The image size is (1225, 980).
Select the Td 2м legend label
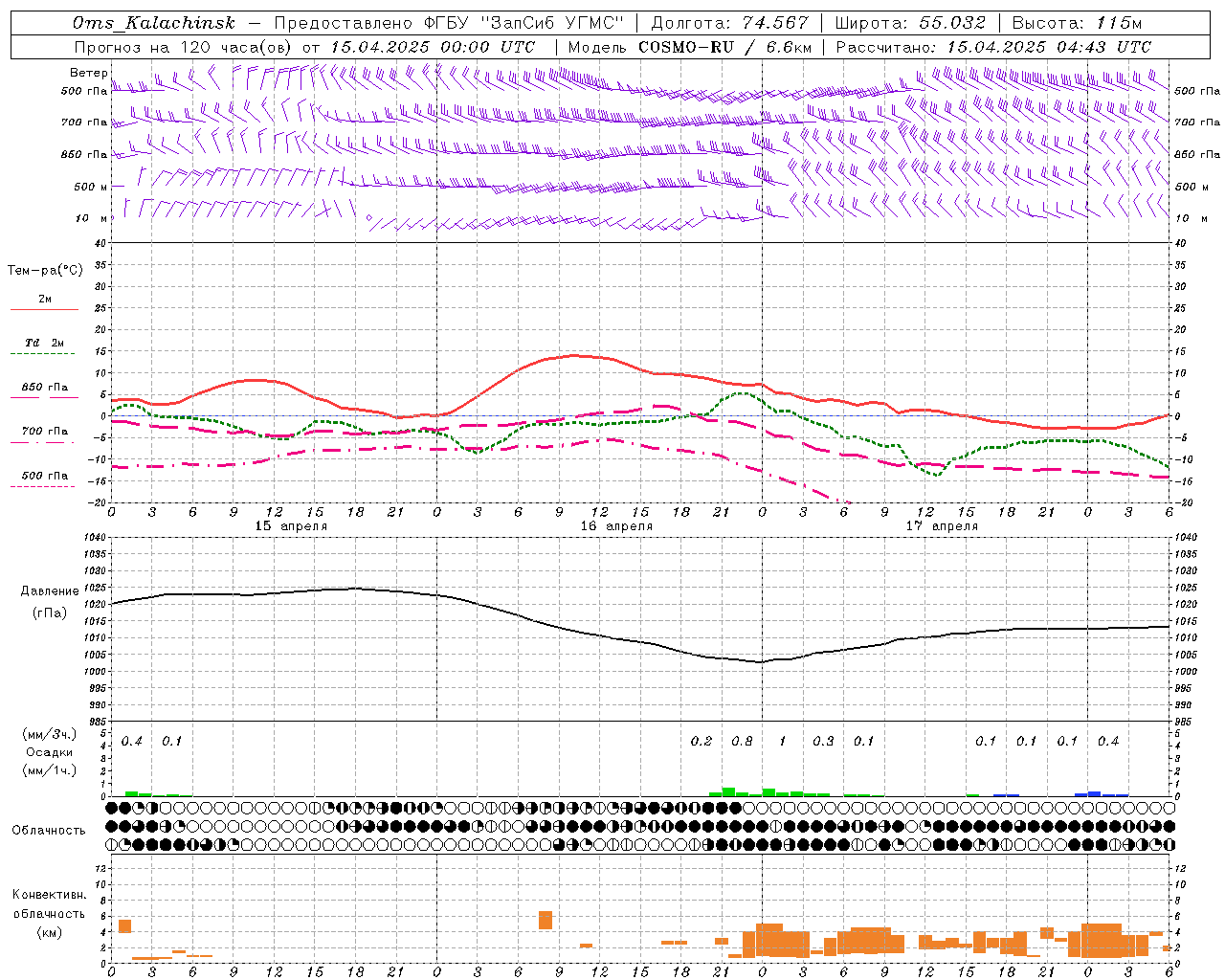[x=45, y=343]
